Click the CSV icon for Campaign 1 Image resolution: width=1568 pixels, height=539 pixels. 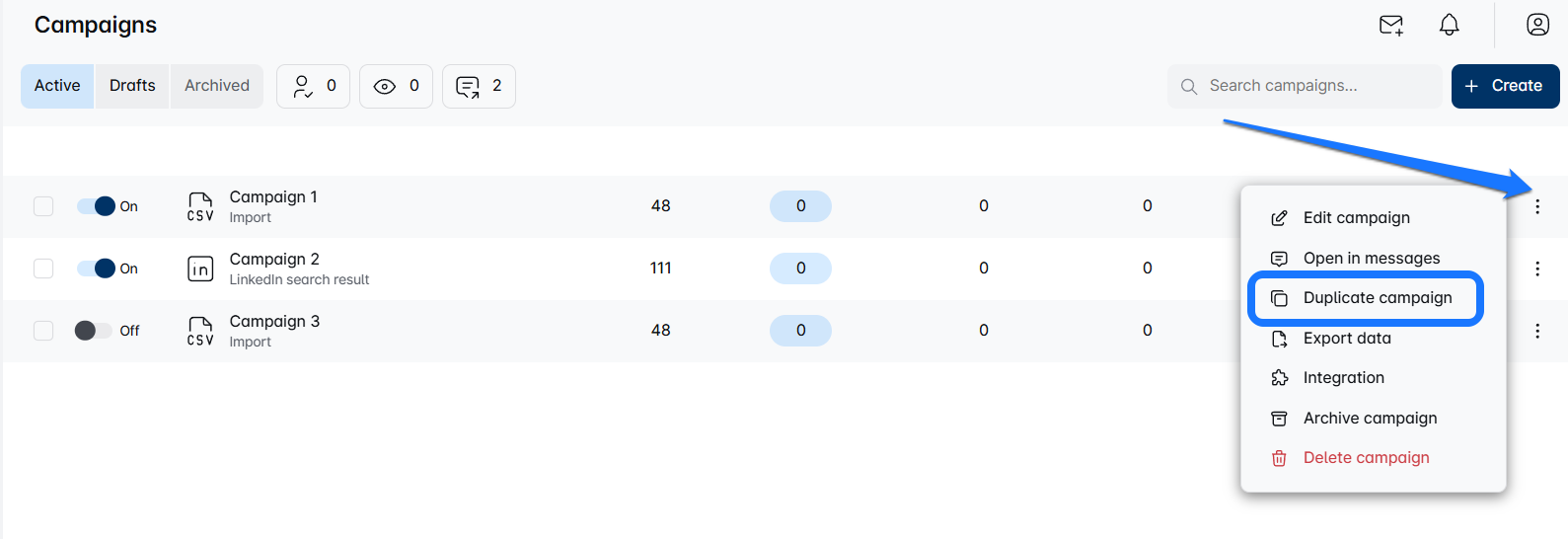pos(200,206)
